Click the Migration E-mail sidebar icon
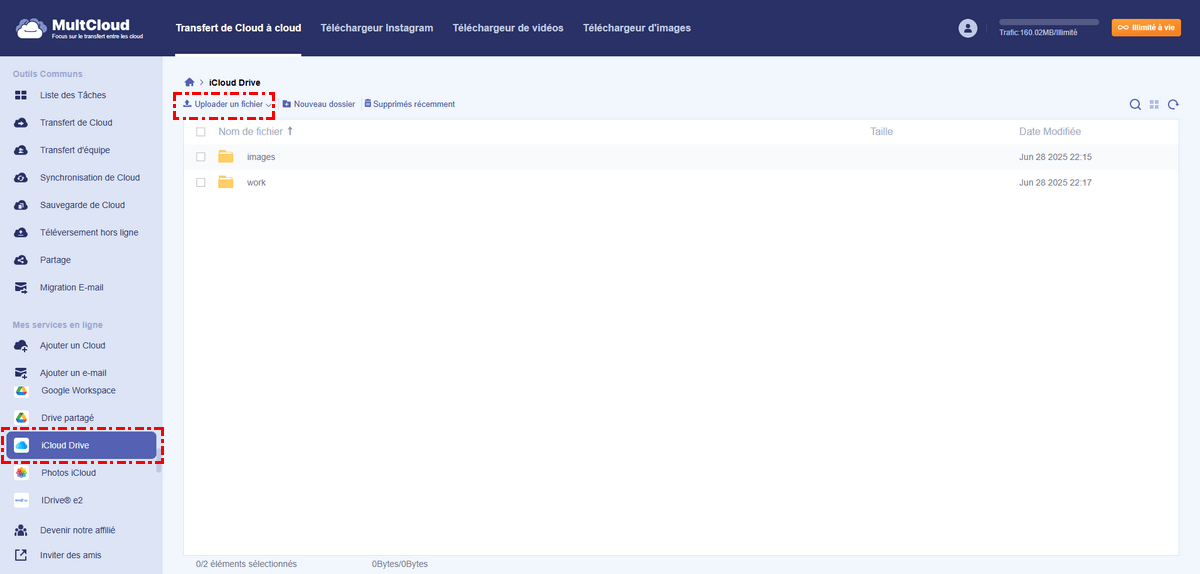 (x=21, y=288)
